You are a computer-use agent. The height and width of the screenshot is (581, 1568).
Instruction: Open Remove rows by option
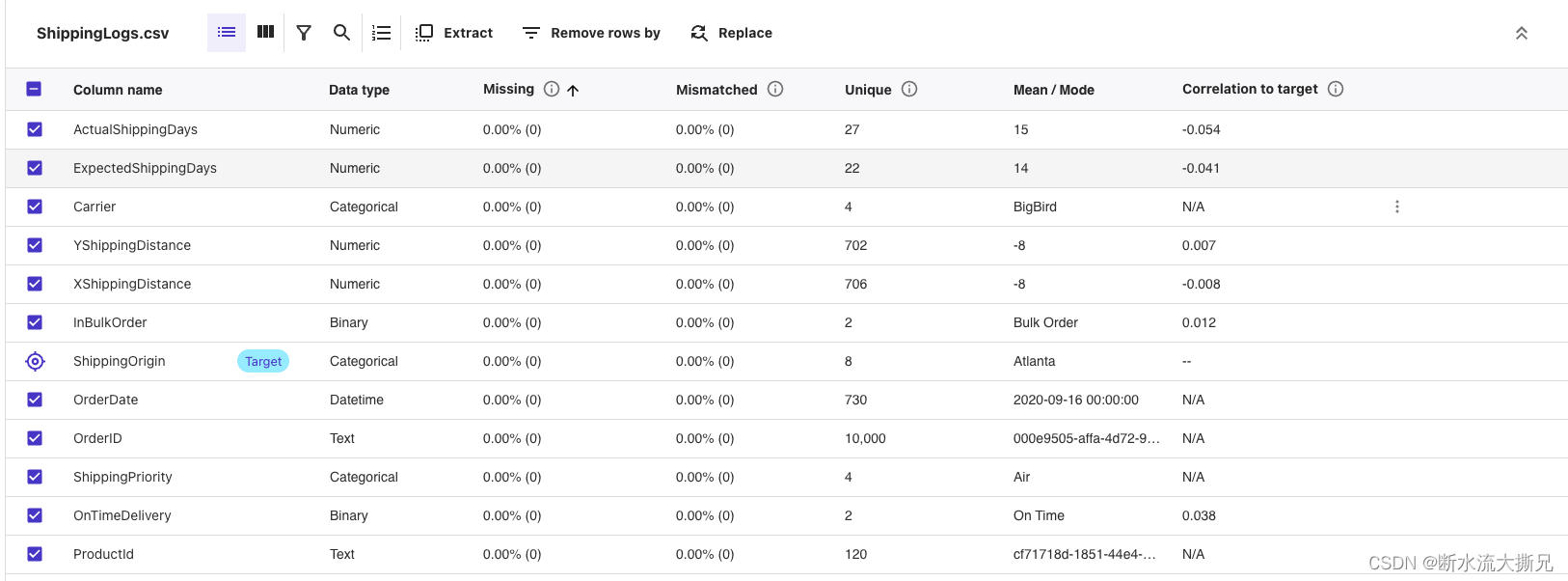pyautogui.click(x=591, y=33)
